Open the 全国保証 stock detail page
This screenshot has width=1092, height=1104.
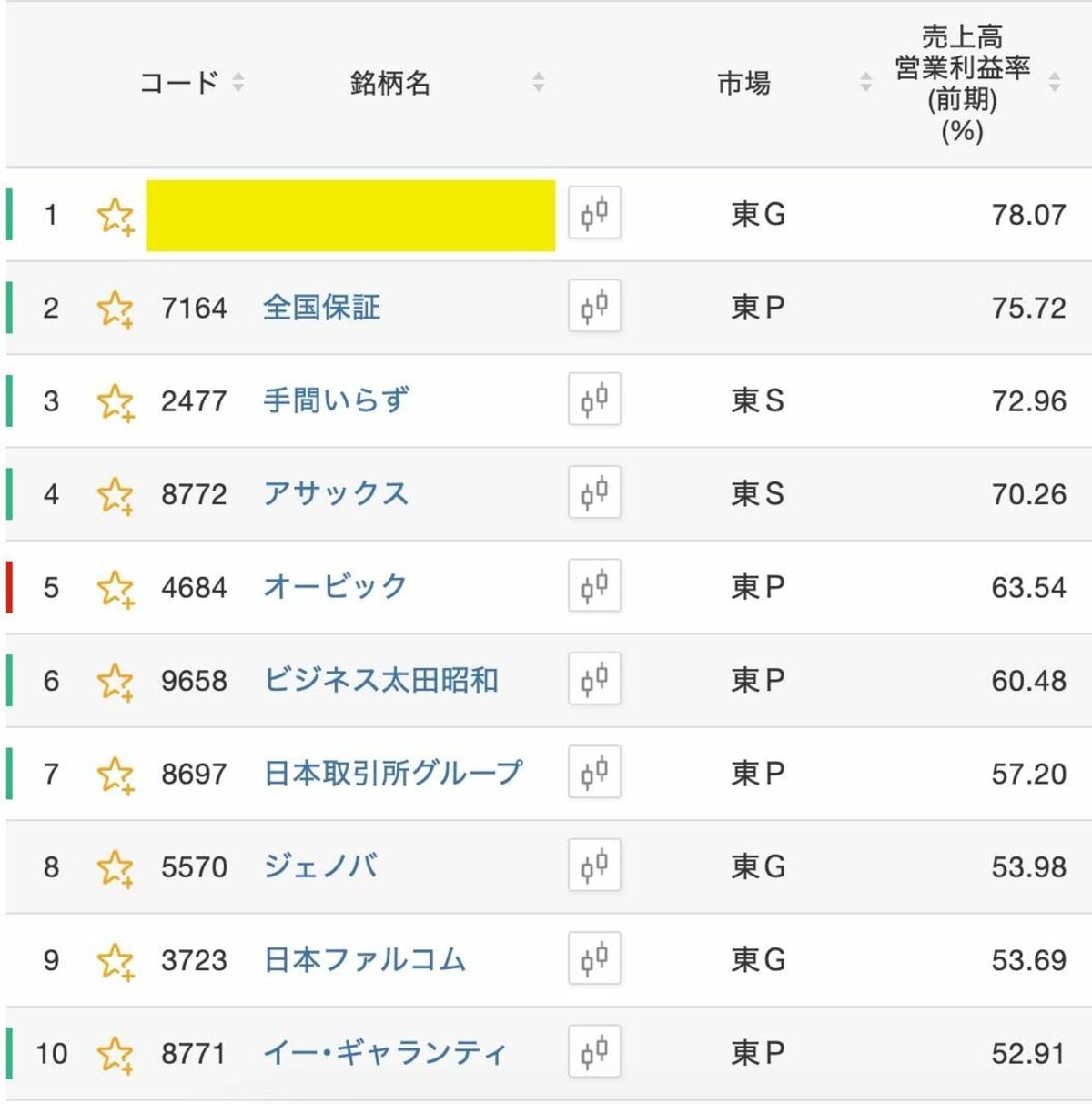click(x=320, y=307)
